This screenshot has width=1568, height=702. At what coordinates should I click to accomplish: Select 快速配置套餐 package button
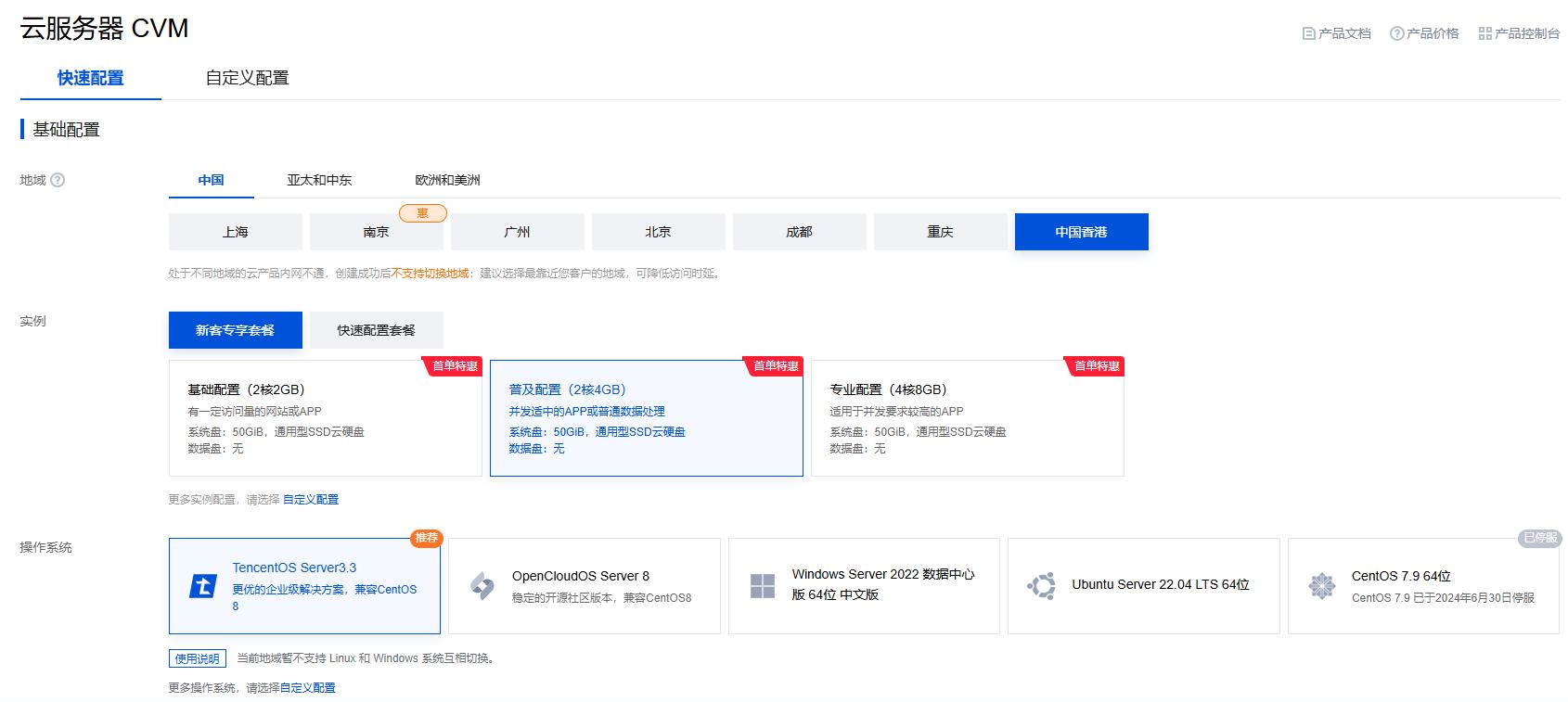376,330
